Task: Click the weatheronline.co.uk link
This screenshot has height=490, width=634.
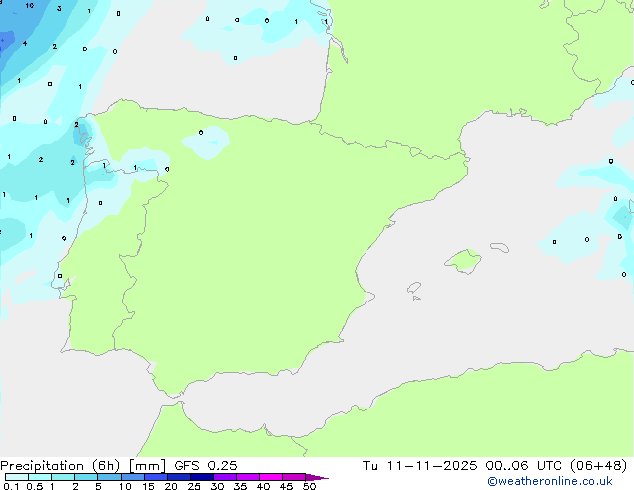Action: coord(550,481)
